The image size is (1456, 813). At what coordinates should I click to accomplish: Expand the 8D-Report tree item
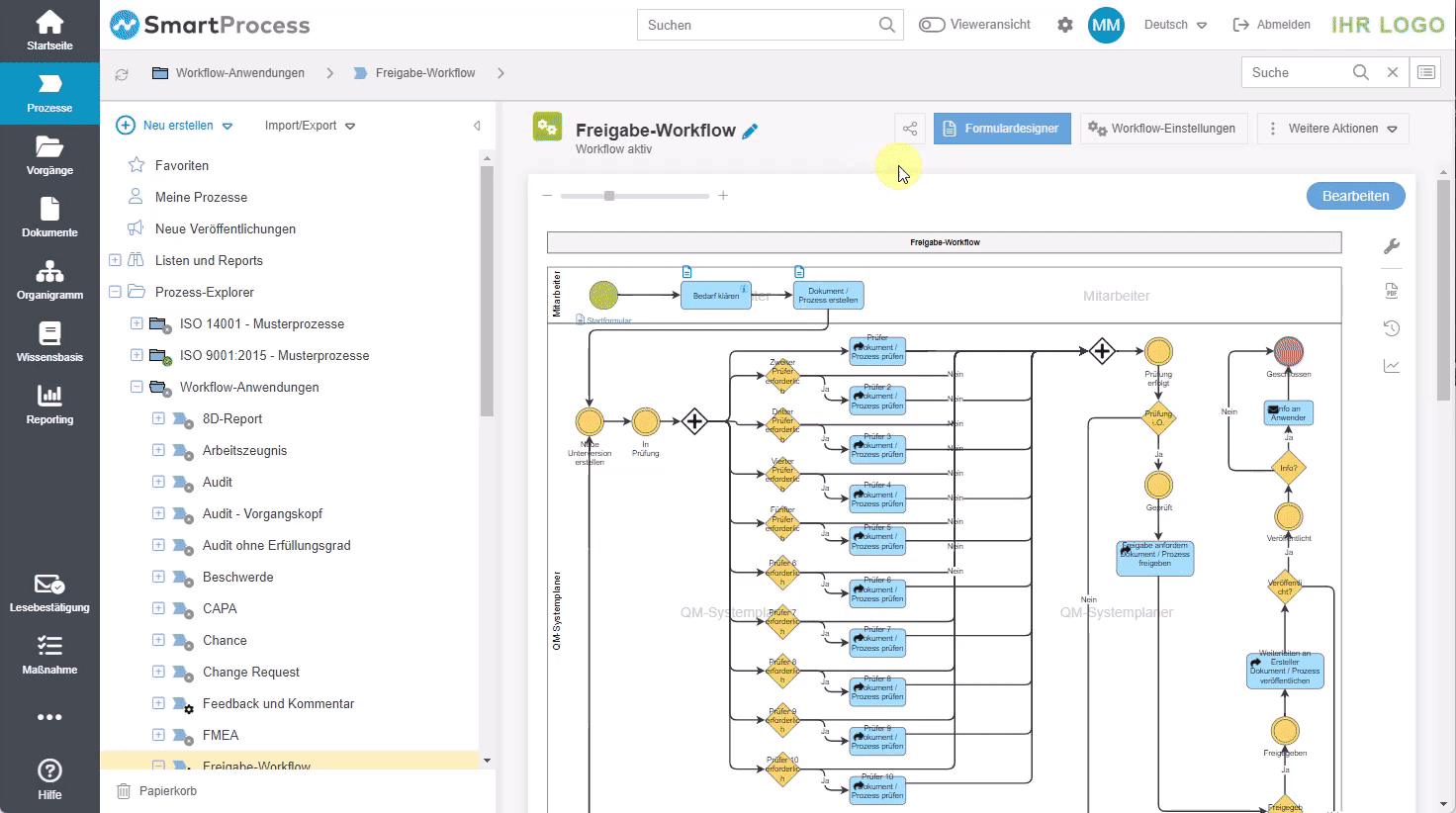pos(158,418)
